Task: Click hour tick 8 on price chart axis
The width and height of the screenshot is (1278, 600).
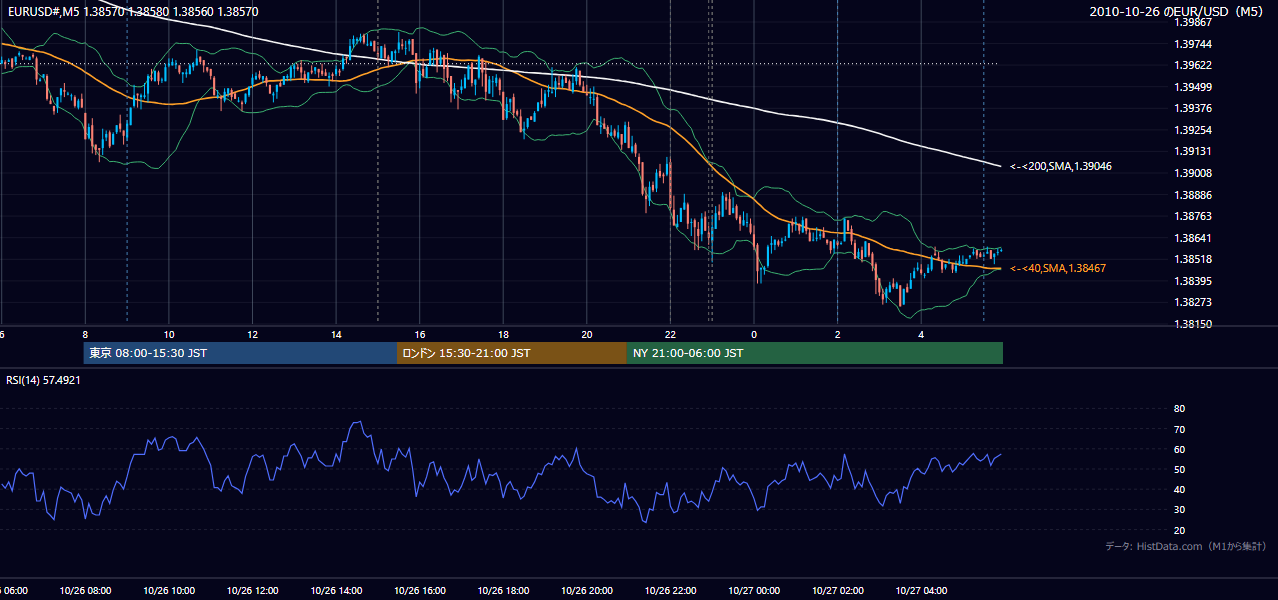Action: 85,335
